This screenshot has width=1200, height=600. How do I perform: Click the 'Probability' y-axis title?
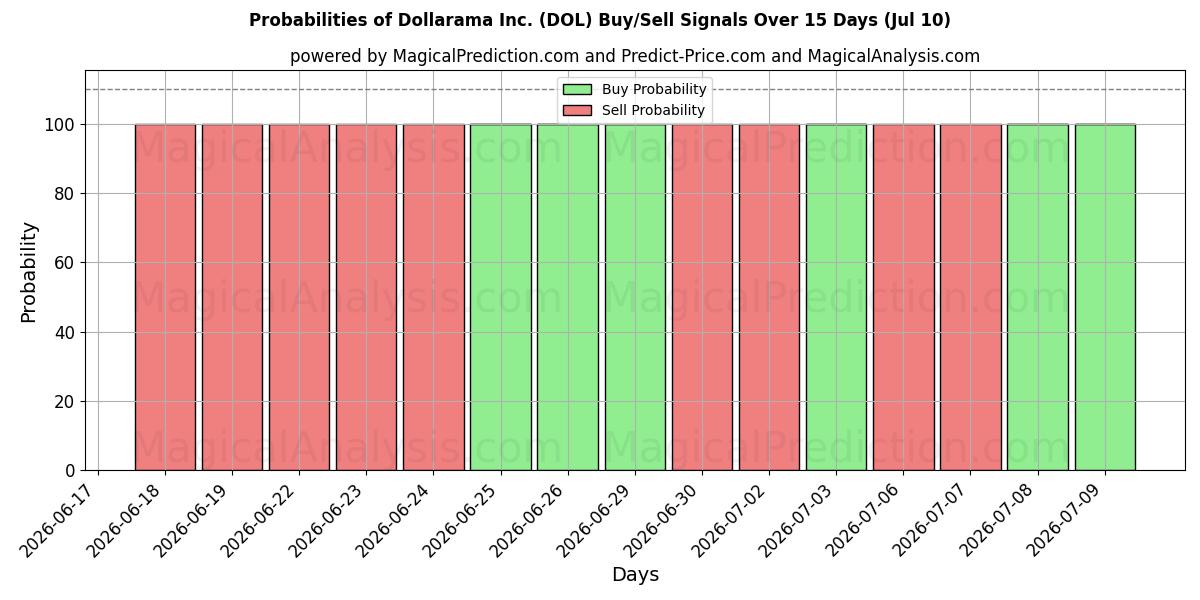[29, 271]
